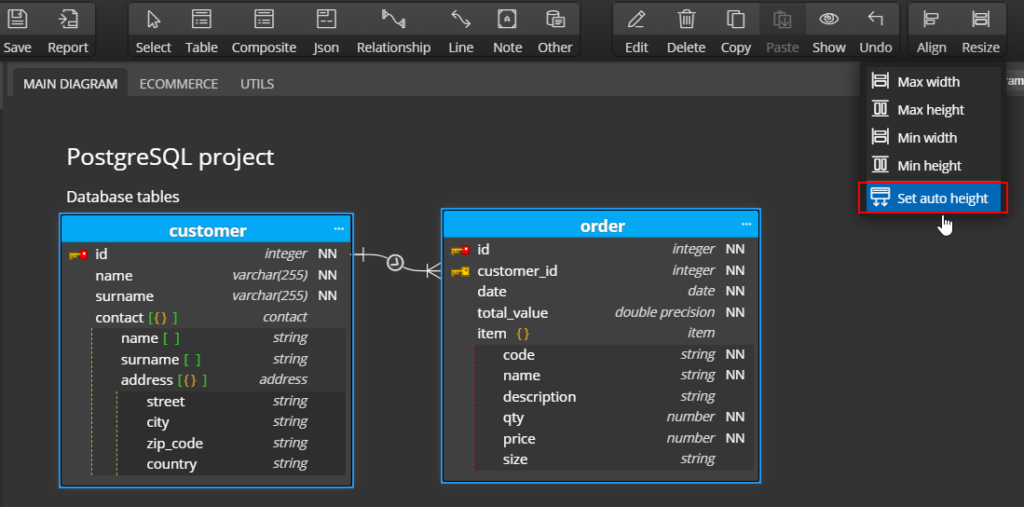Select the zip_code field row
Image resolution: width=1024 pixels, height=507 pixels.
point(230,444)
